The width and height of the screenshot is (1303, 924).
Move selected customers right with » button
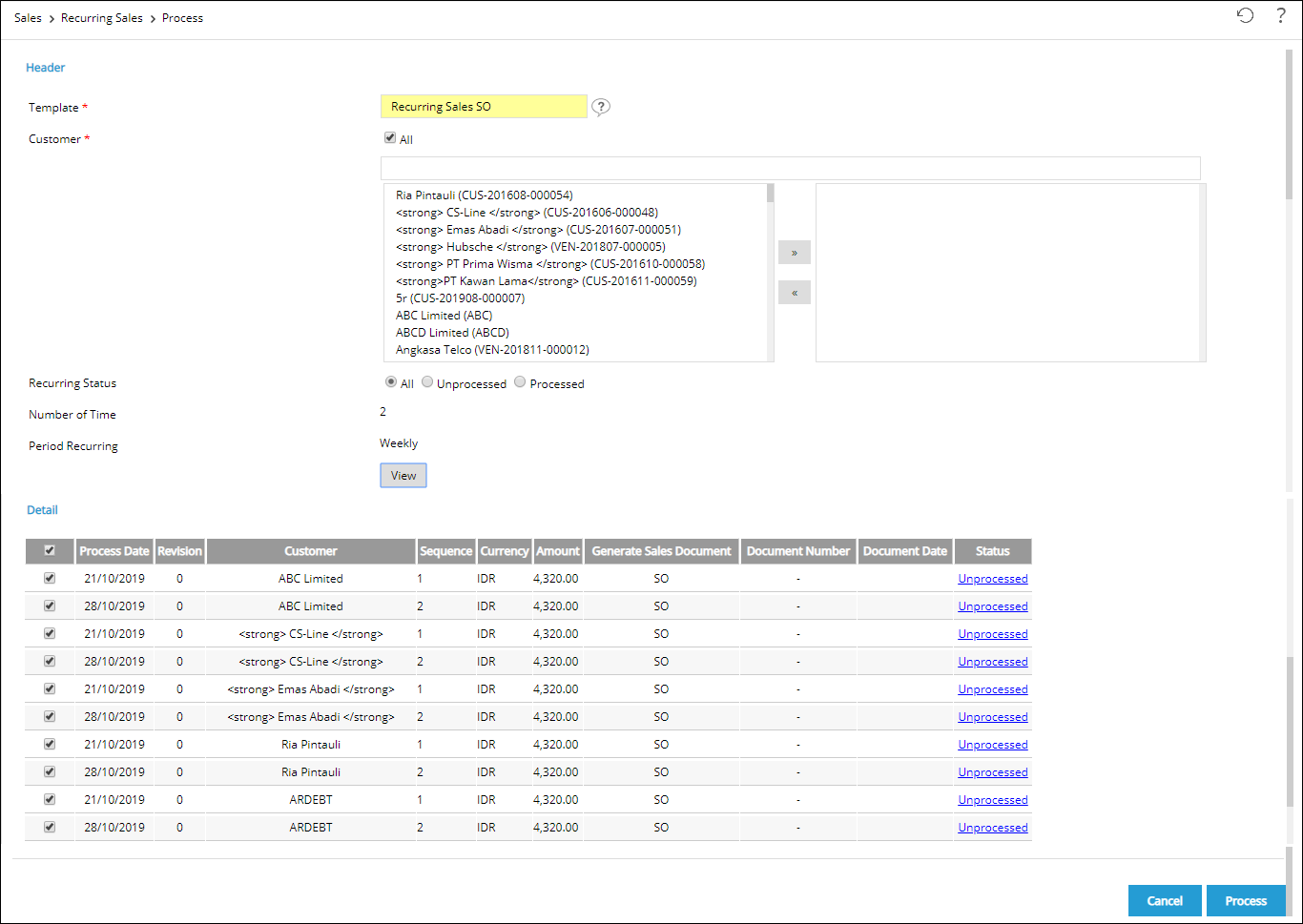point(795,253)
